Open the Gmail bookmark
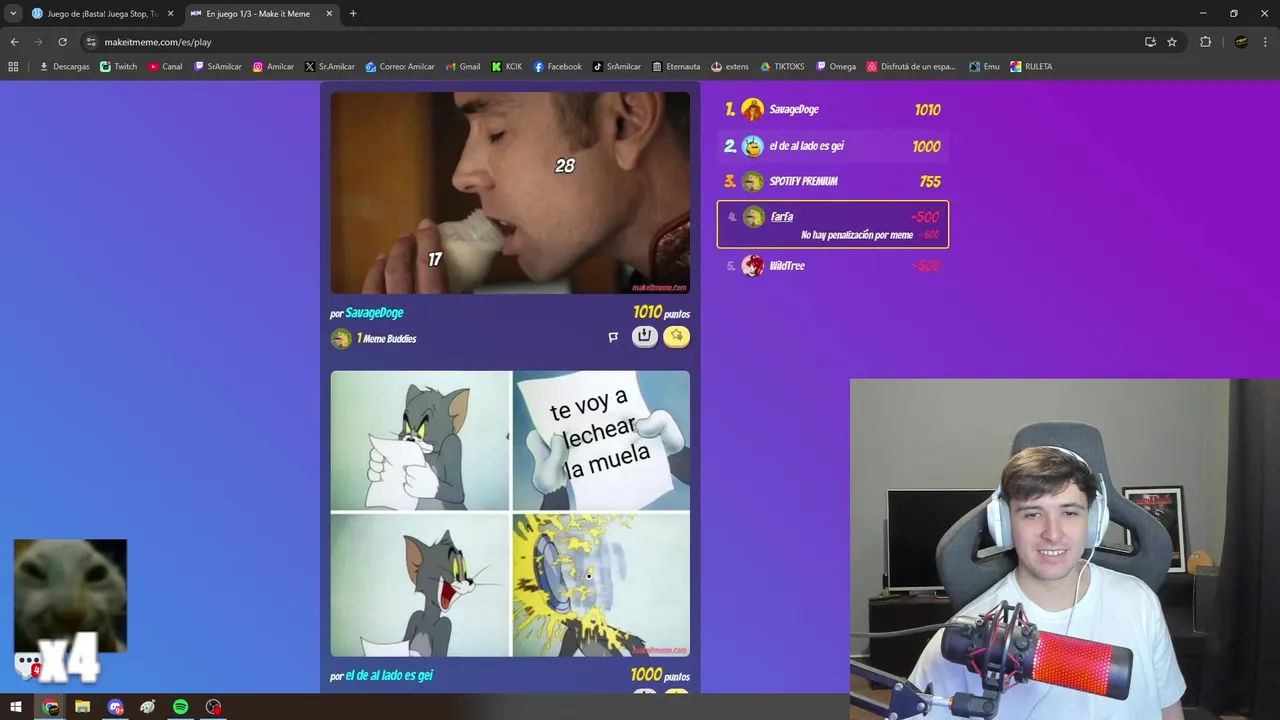 [462, 67]
